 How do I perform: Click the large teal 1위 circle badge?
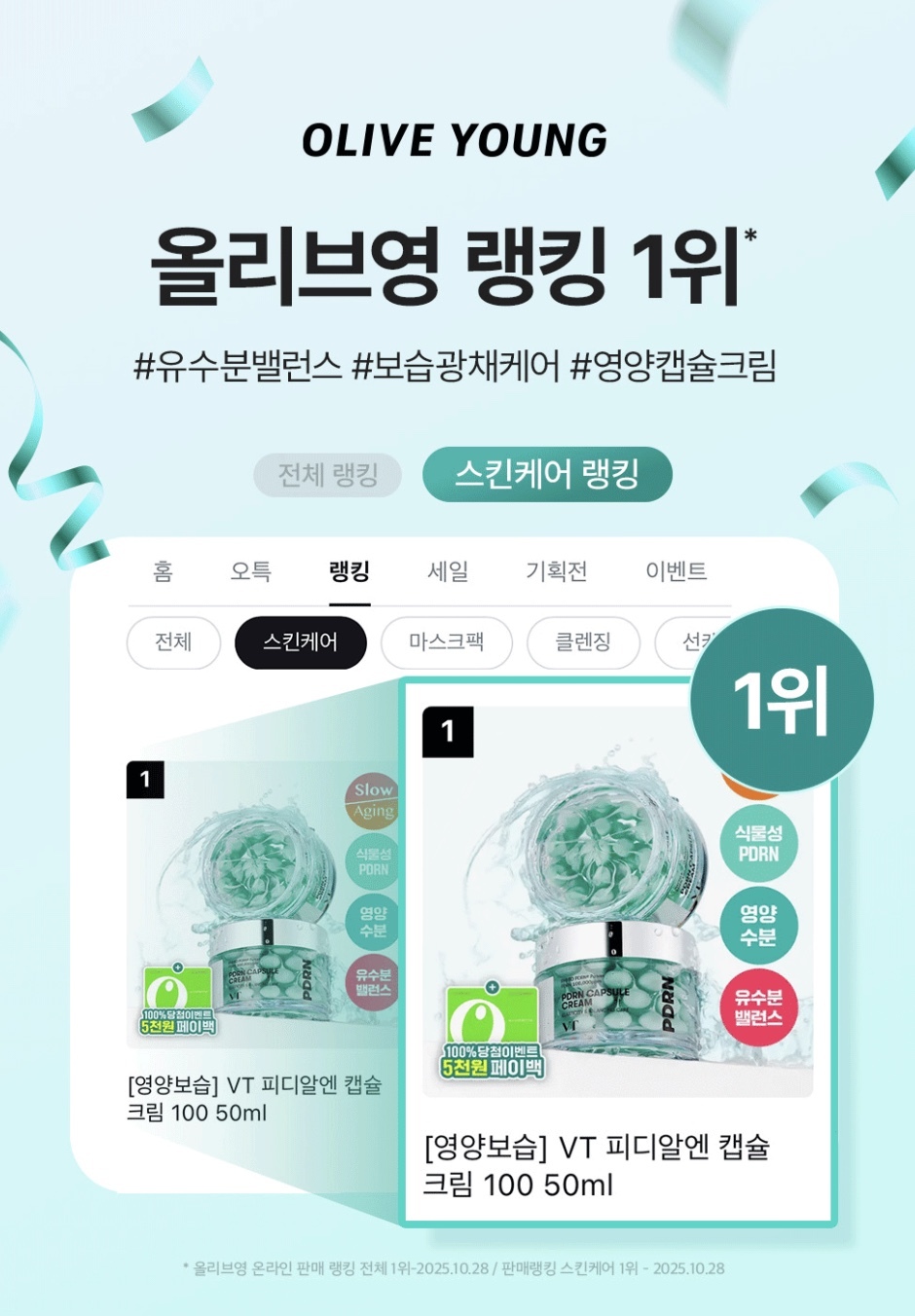click(781, 700)
